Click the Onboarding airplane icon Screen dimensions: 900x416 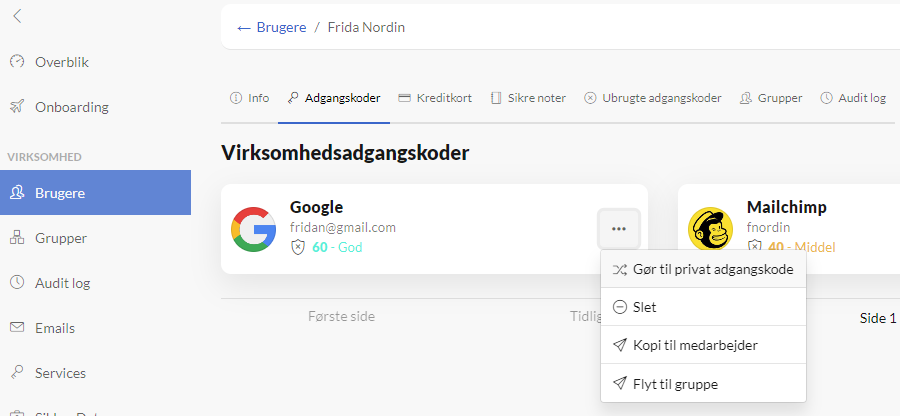click(x=17, y=107)
